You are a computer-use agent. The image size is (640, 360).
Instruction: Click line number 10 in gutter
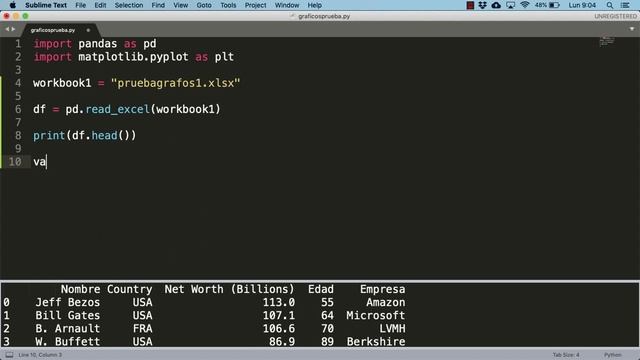click(15, 162)
